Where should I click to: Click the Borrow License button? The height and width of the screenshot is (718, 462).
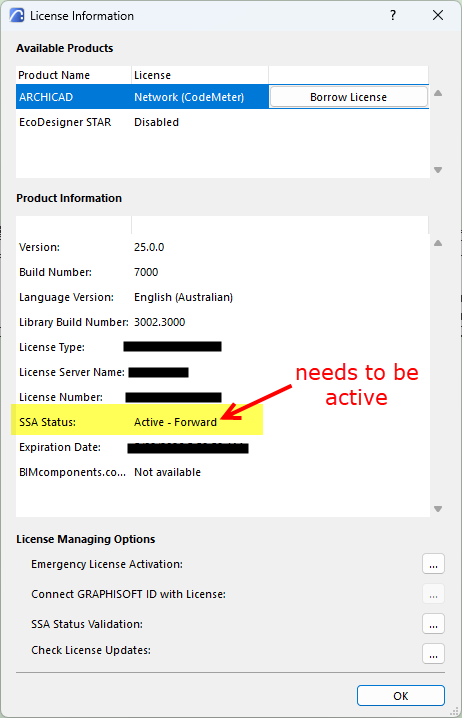348,97
